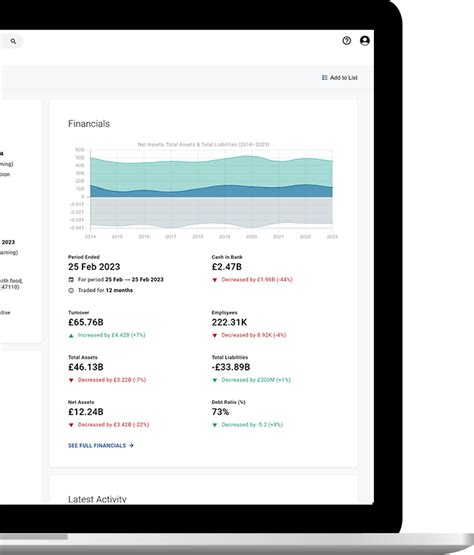This screenshot has width=474, height=555.
Task: Click the £12.24B net assets value
Action: pos(86,412)
